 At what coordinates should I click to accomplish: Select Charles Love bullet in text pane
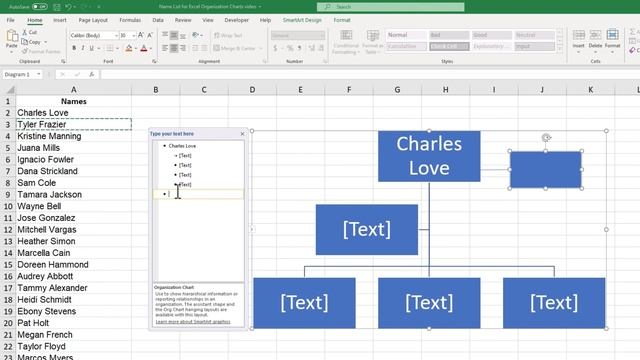[182, 146]
